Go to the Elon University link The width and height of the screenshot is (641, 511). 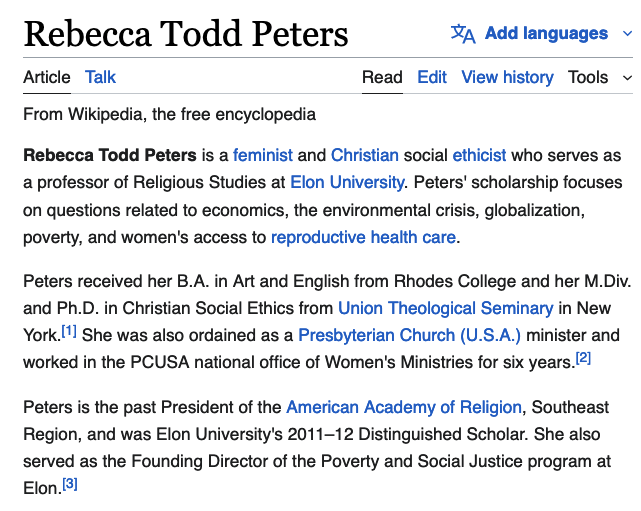(x=347, y=182)
